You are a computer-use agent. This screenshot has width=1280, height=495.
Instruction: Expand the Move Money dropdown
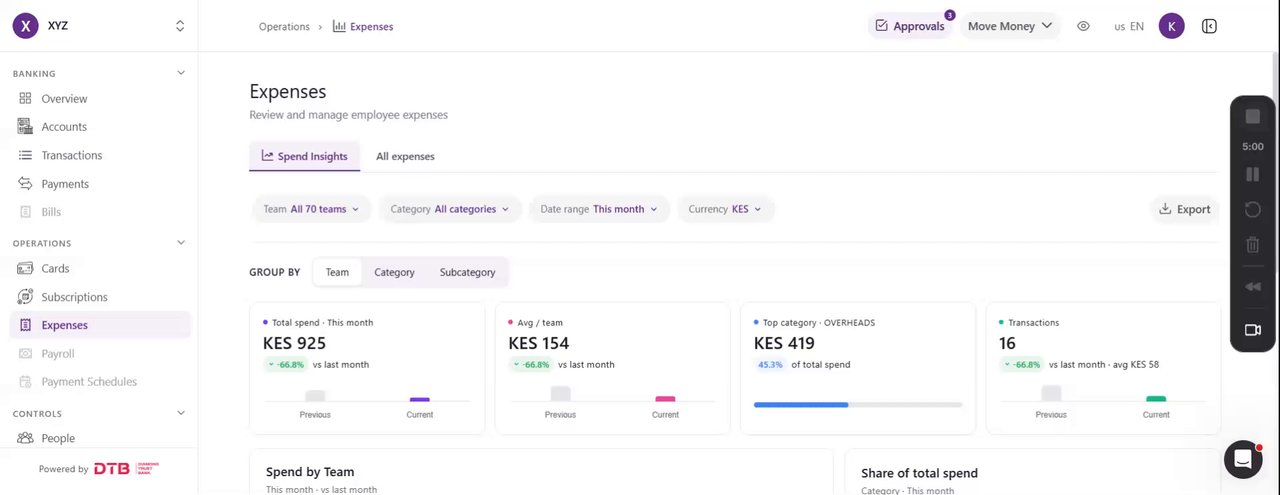coord(1010,26)
